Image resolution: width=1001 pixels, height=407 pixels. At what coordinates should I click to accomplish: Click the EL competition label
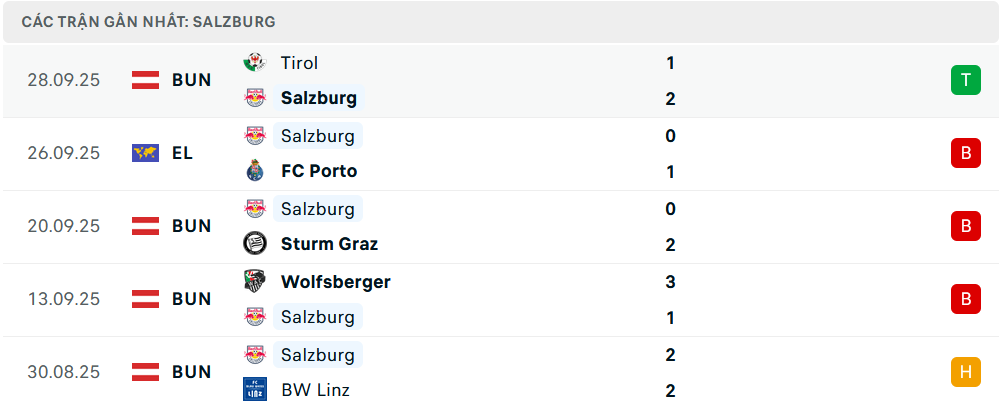tap(182, 153)
